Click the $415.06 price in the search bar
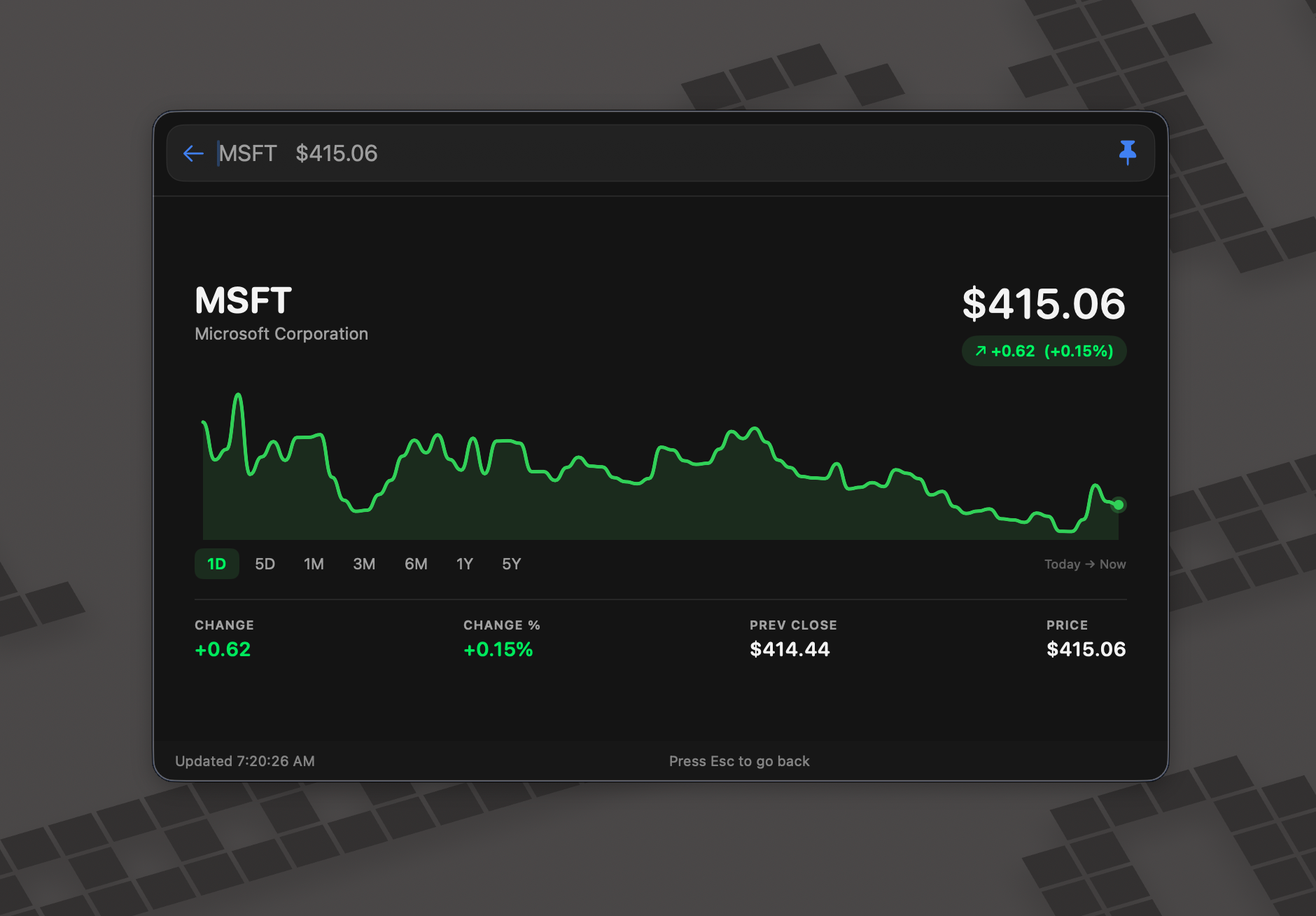The height and width of the screenshot is (916, 1316). coord(337,153)
